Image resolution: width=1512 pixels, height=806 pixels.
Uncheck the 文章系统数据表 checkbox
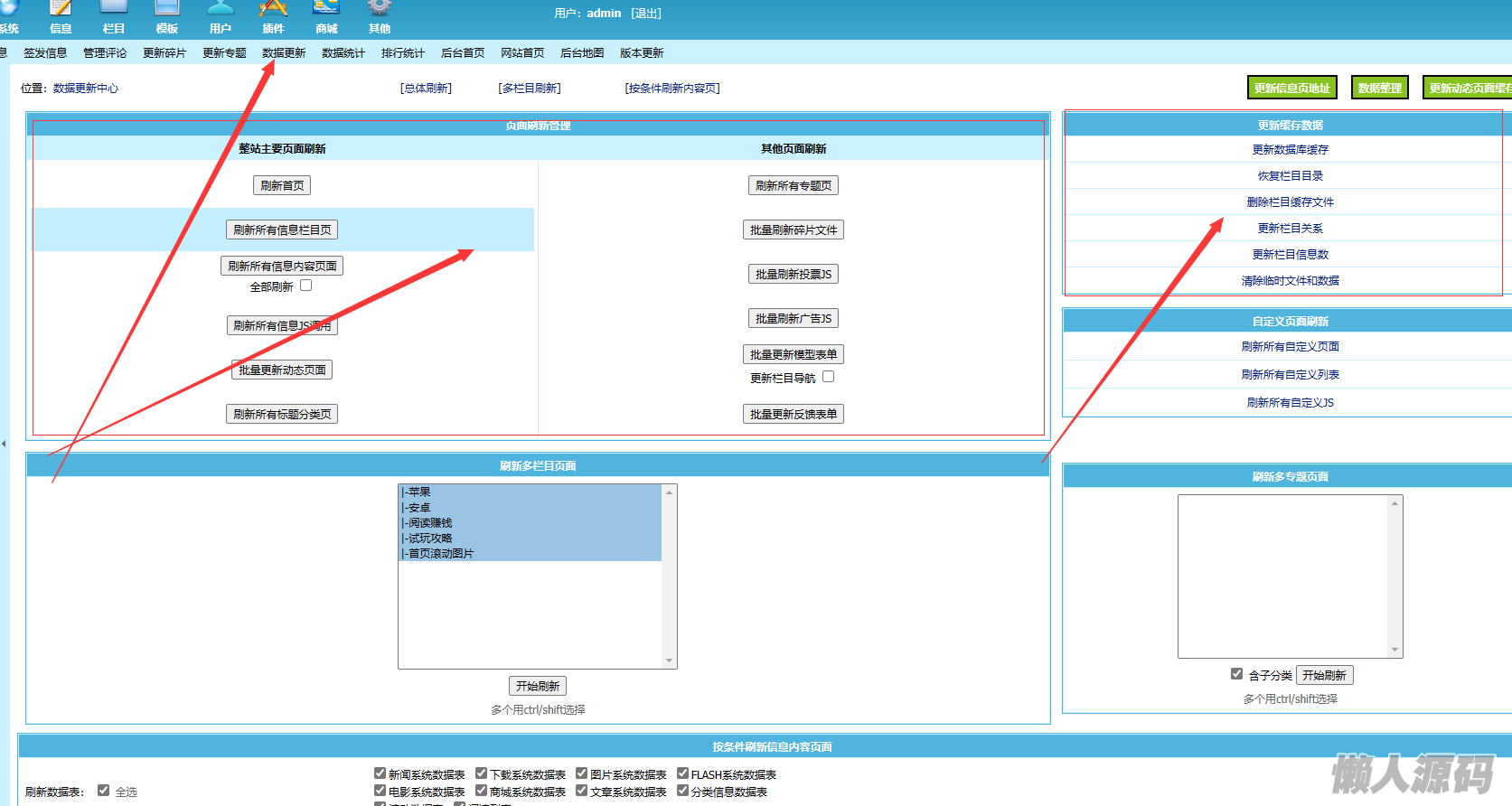pos(582,791)
